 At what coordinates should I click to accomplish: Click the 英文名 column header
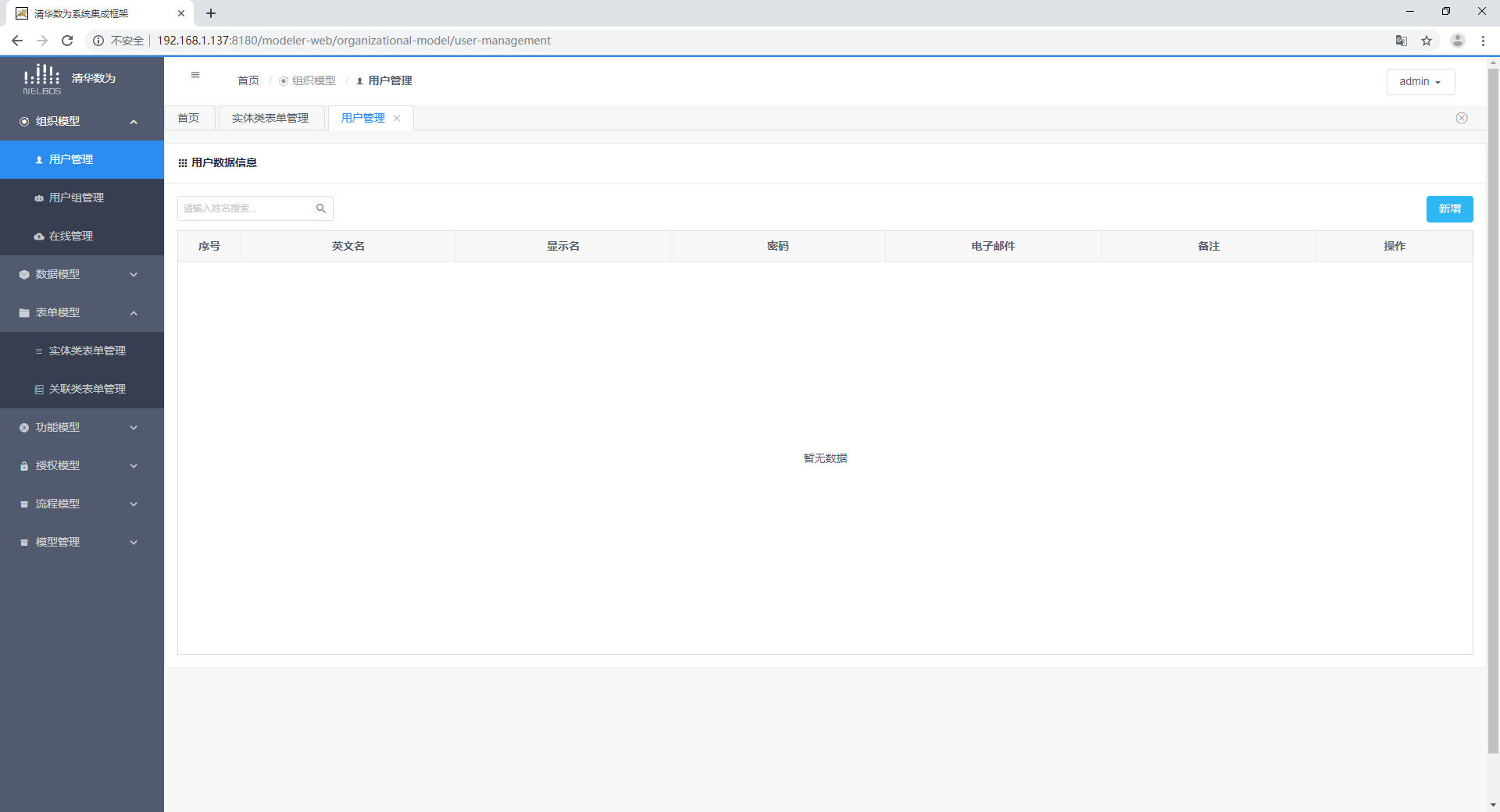[x=348, y=246]
